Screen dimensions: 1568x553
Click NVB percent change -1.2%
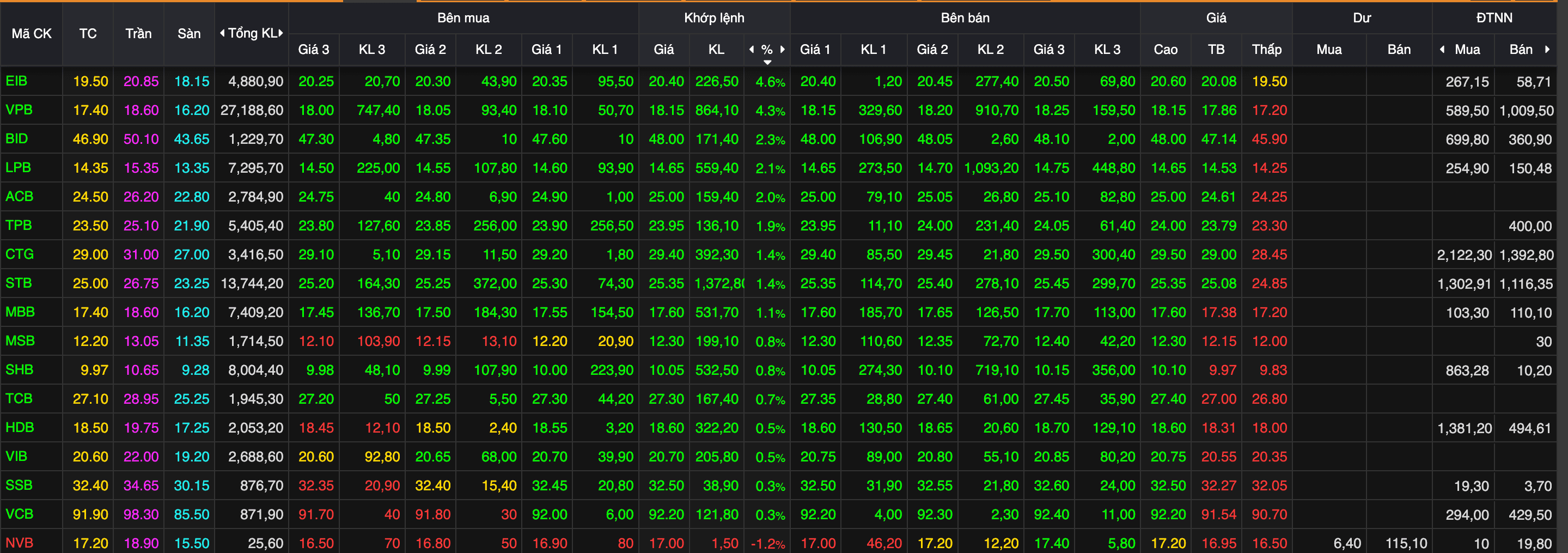(x=767, y=543)
